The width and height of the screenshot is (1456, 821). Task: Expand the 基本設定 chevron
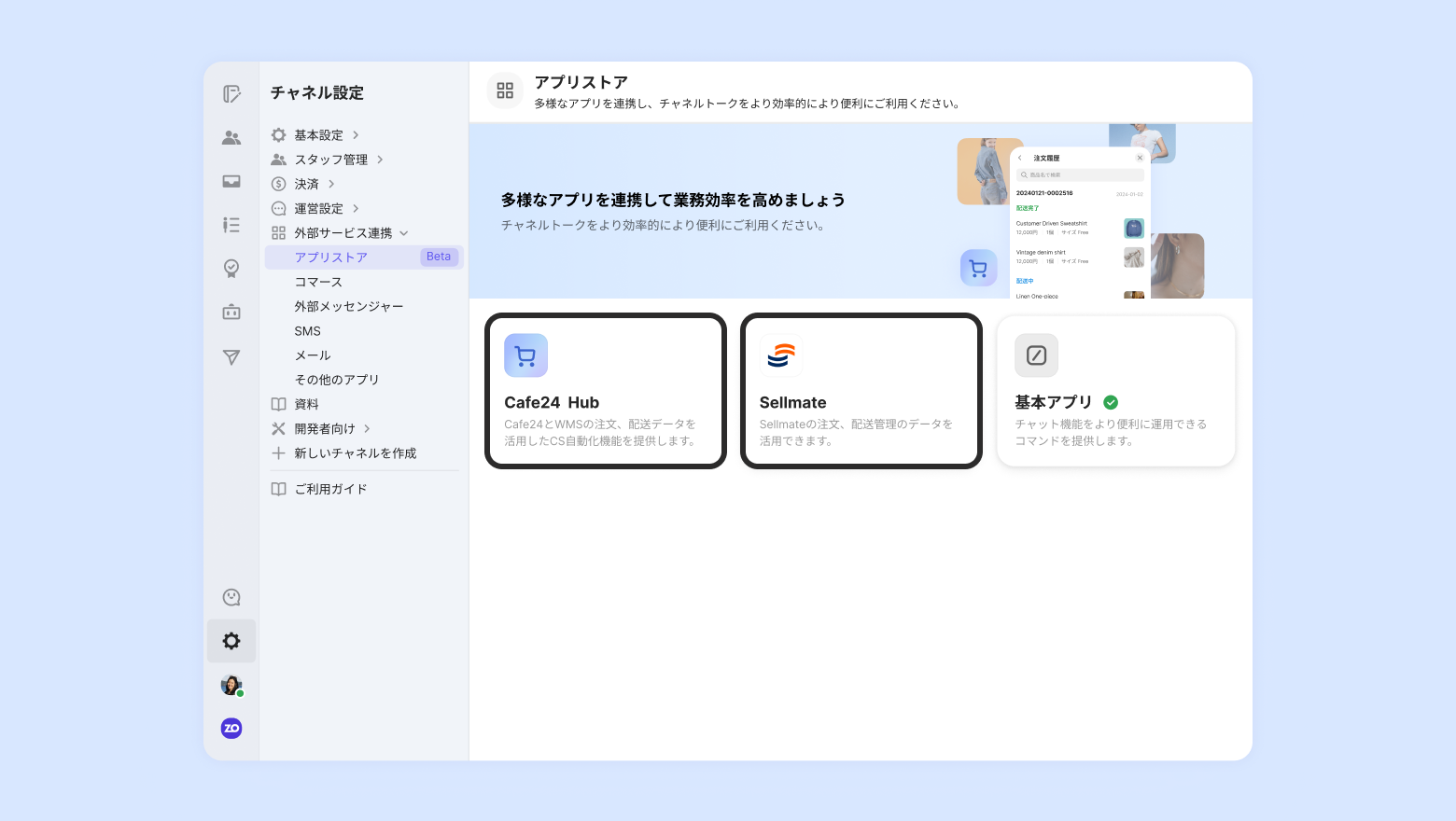356,135
